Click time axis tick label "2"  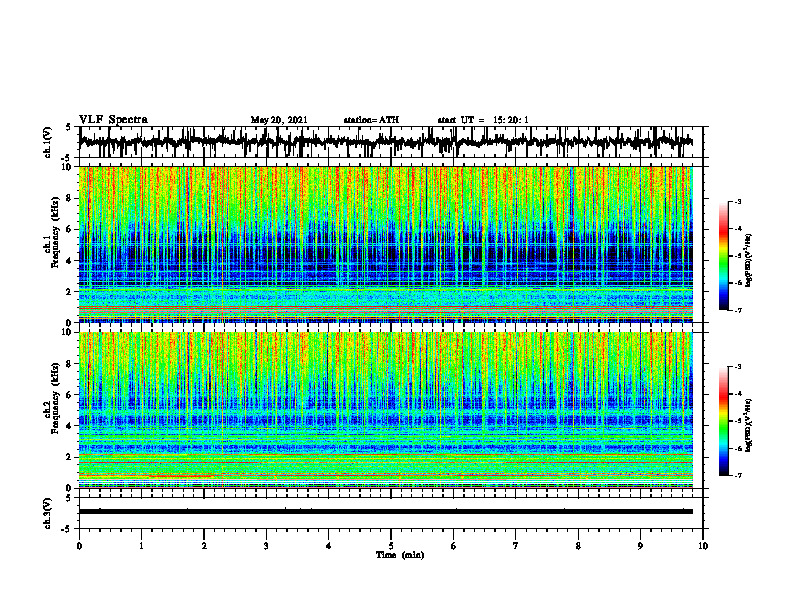204,546
